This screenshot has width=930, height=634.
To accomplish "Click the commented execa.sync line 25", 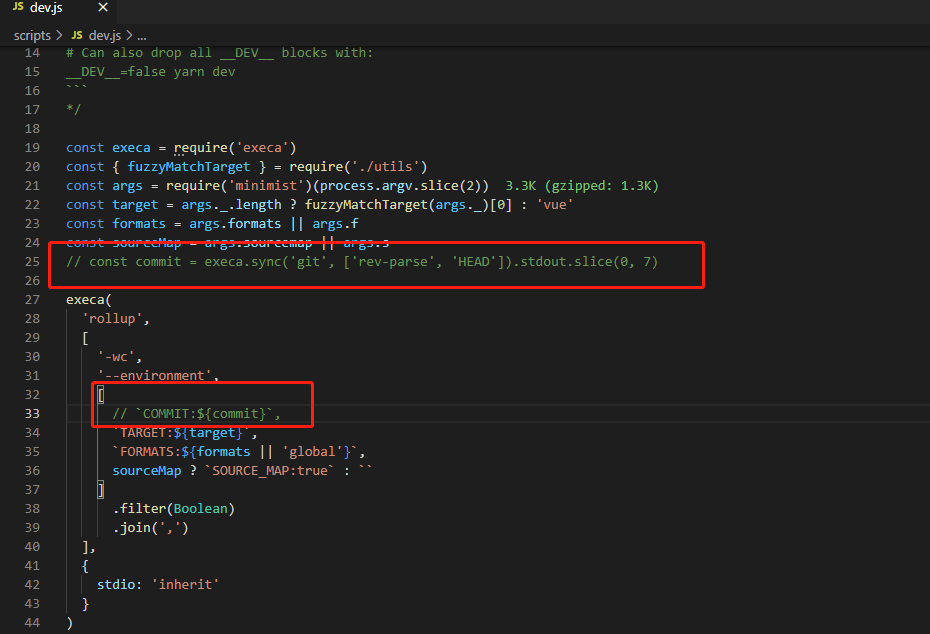I will coord(360,261).
